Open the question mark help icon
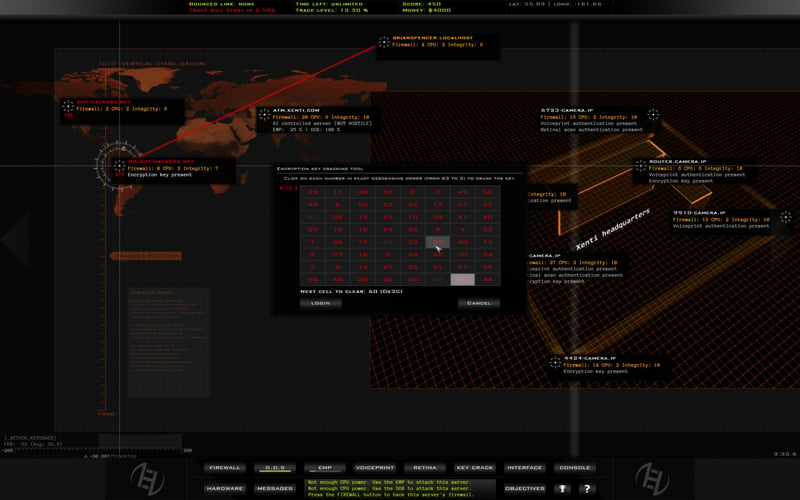The image size is (800, 500). click(x=587, y=488)
